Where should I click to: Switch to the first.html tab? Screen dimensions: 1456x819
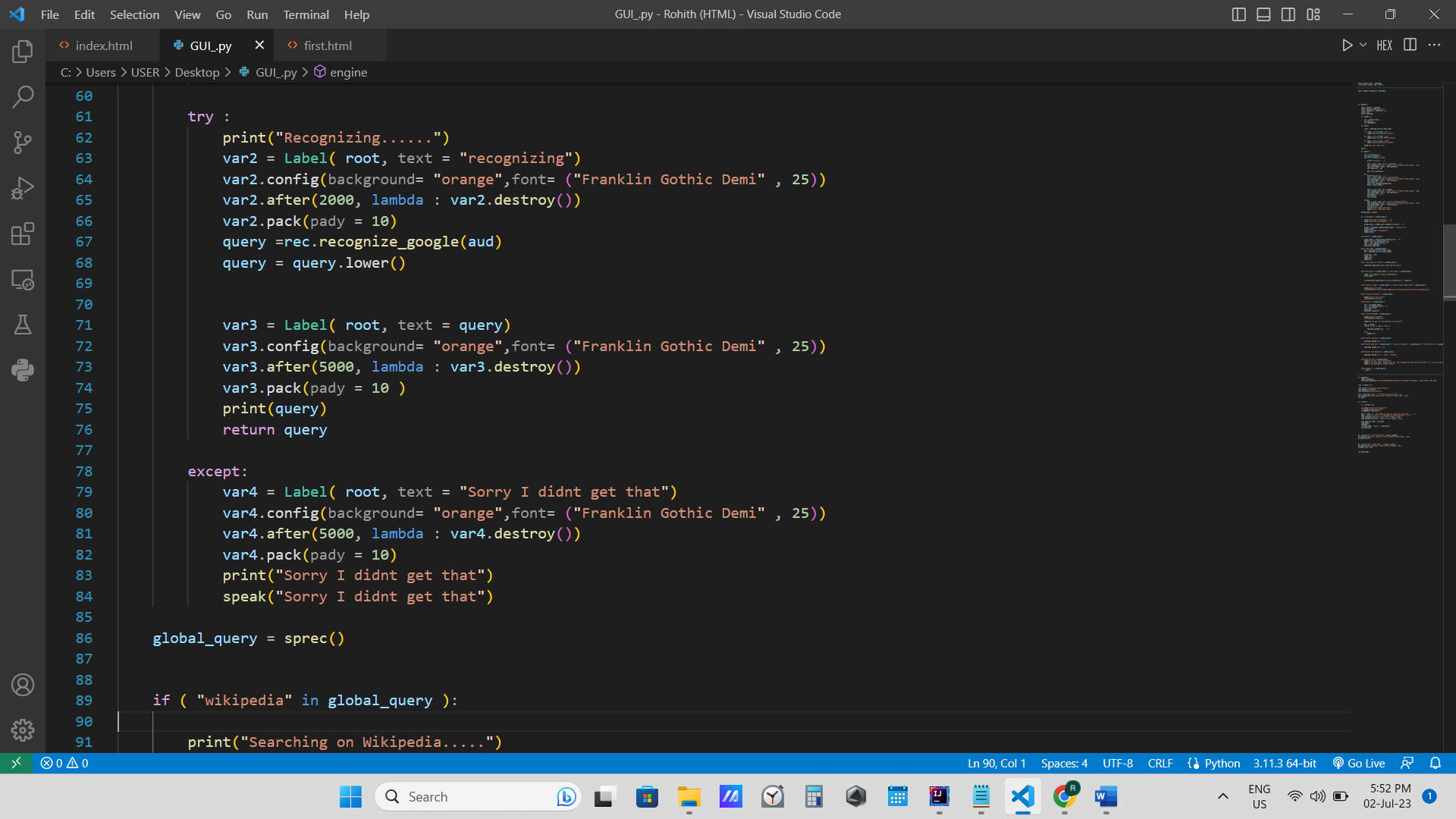[x=328, y=45]
